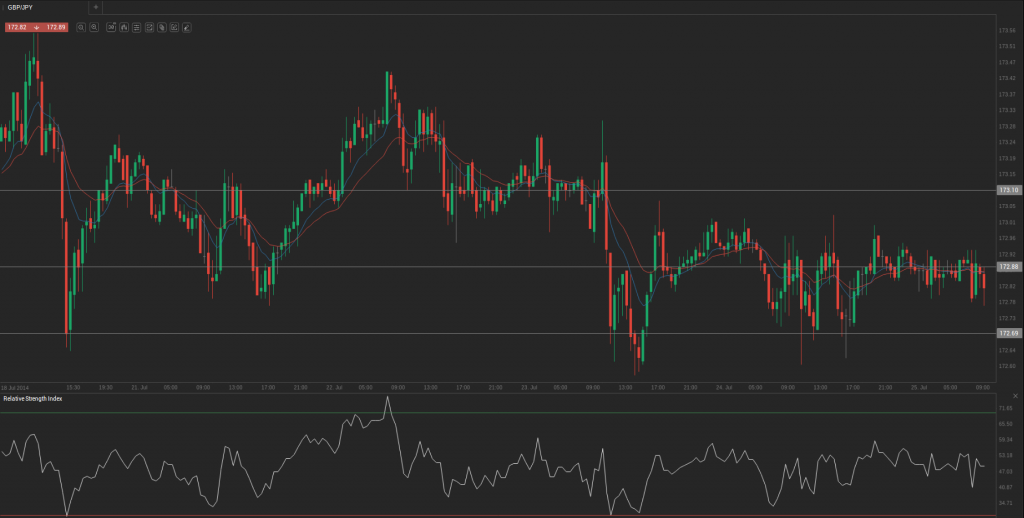
Task: Click the down arrow between bid and ask
Action: coord(36,27)
